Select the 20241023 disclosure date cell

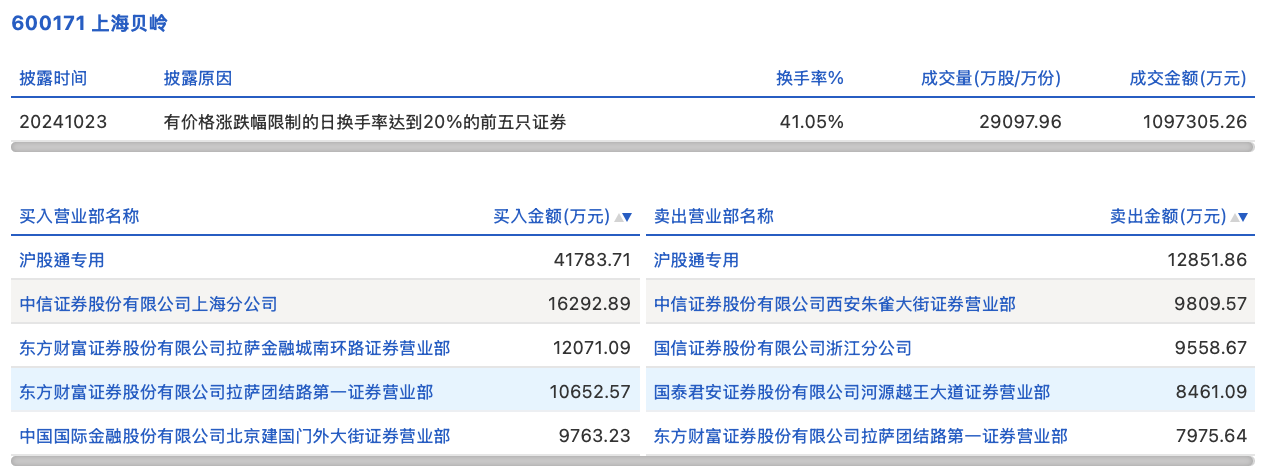63,122
